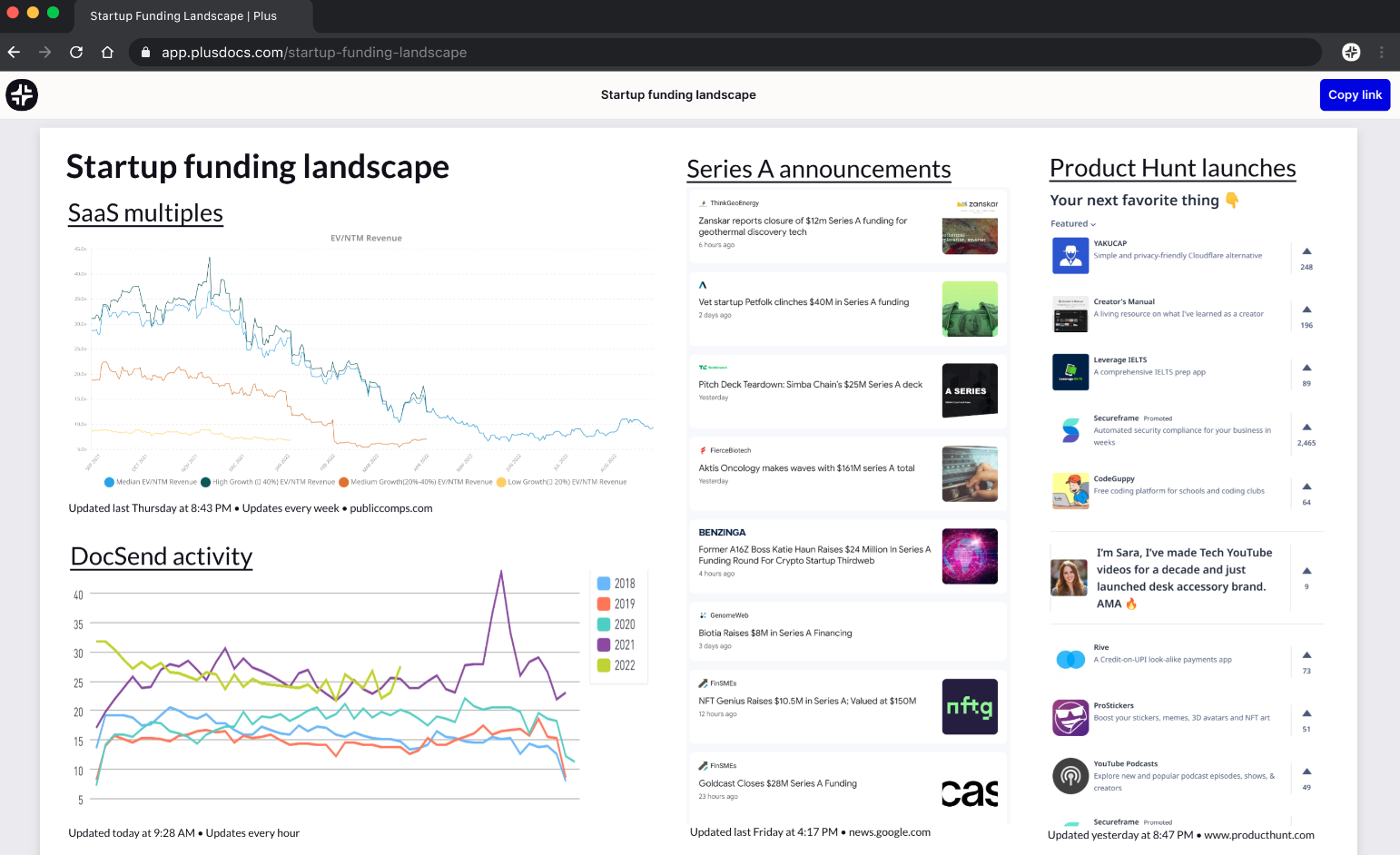Screen dimensions: 1400x855
Task: Click the Plus logo in page header
Action: click(x=22, y=94)
